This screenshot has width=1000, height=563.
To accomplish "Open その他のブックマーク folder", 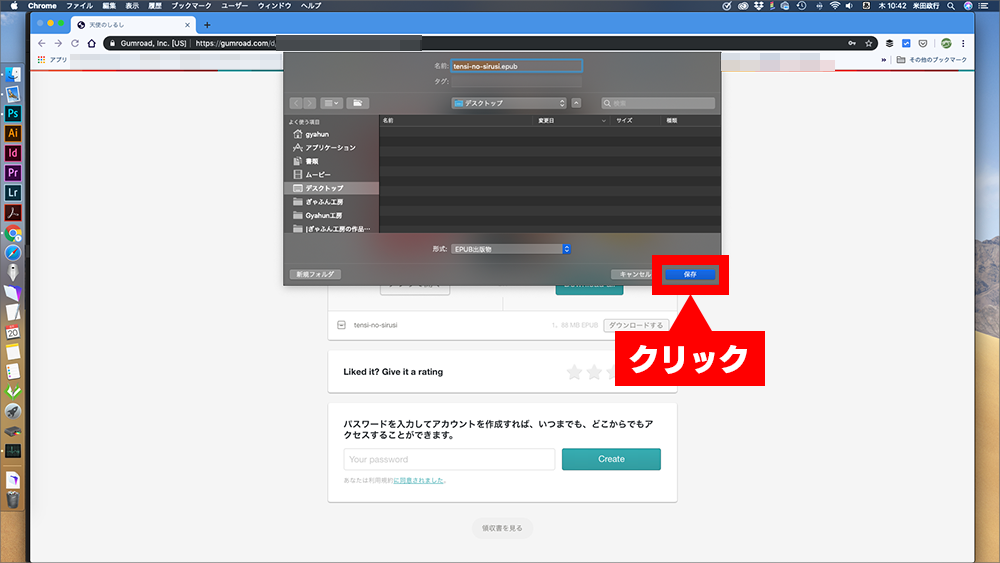I will [932, 59].
